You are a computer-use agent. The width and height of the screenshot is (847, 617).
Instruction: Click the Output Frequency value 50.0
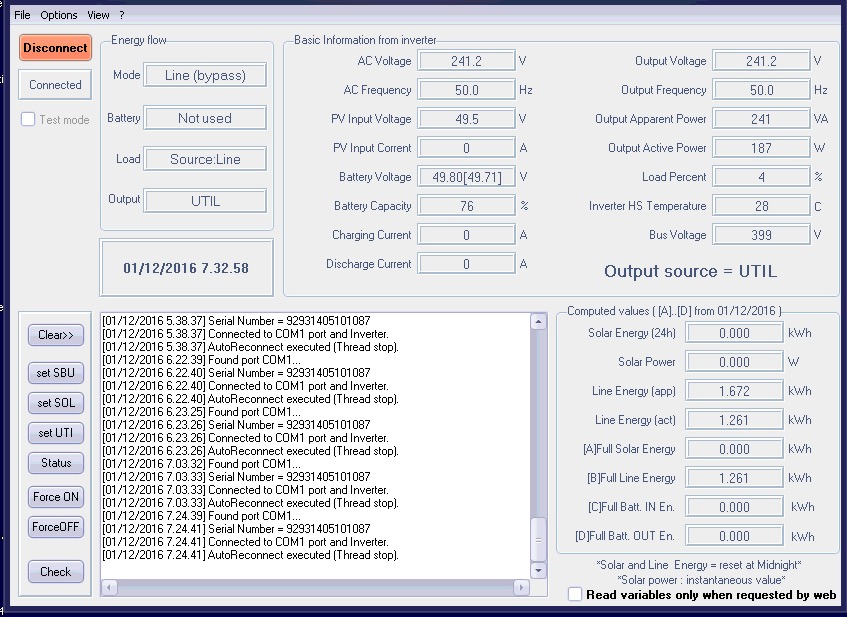pyautogui.click(x=762, y=90)
